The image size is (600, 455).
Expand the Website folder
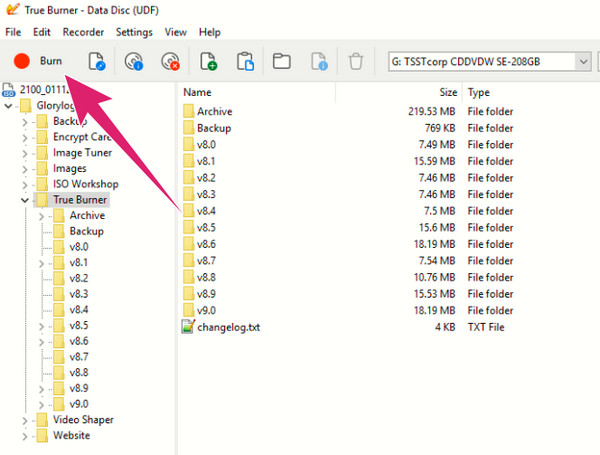click(x=25, y=436)
